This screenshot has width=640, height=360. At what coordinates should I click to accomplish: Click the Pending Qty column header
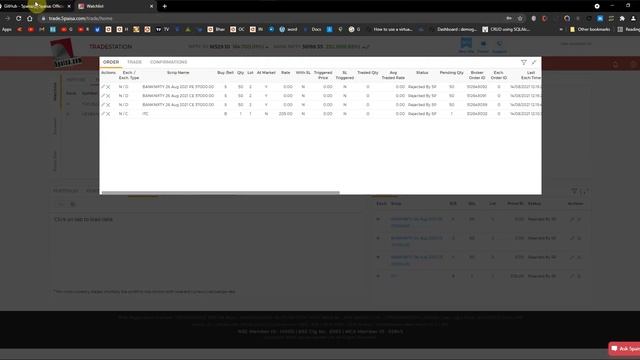tap(451, 73)
